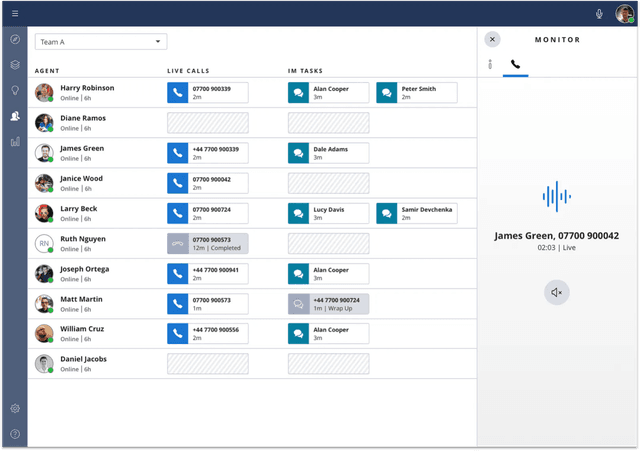Click the compass icon in the sidebar
This screenshot has width=640, height=452.
(15, 39)
